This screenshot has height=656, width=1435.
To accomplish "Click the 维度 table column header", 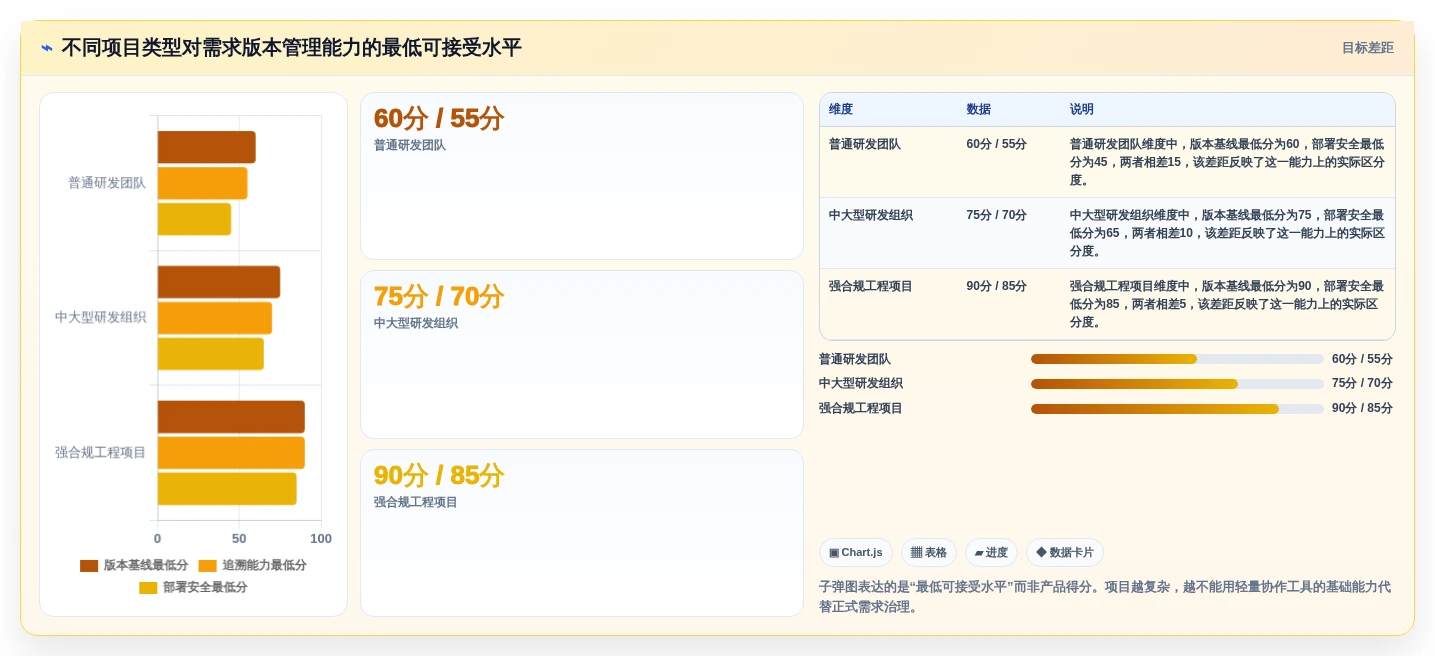I will (x=841, y=110).
